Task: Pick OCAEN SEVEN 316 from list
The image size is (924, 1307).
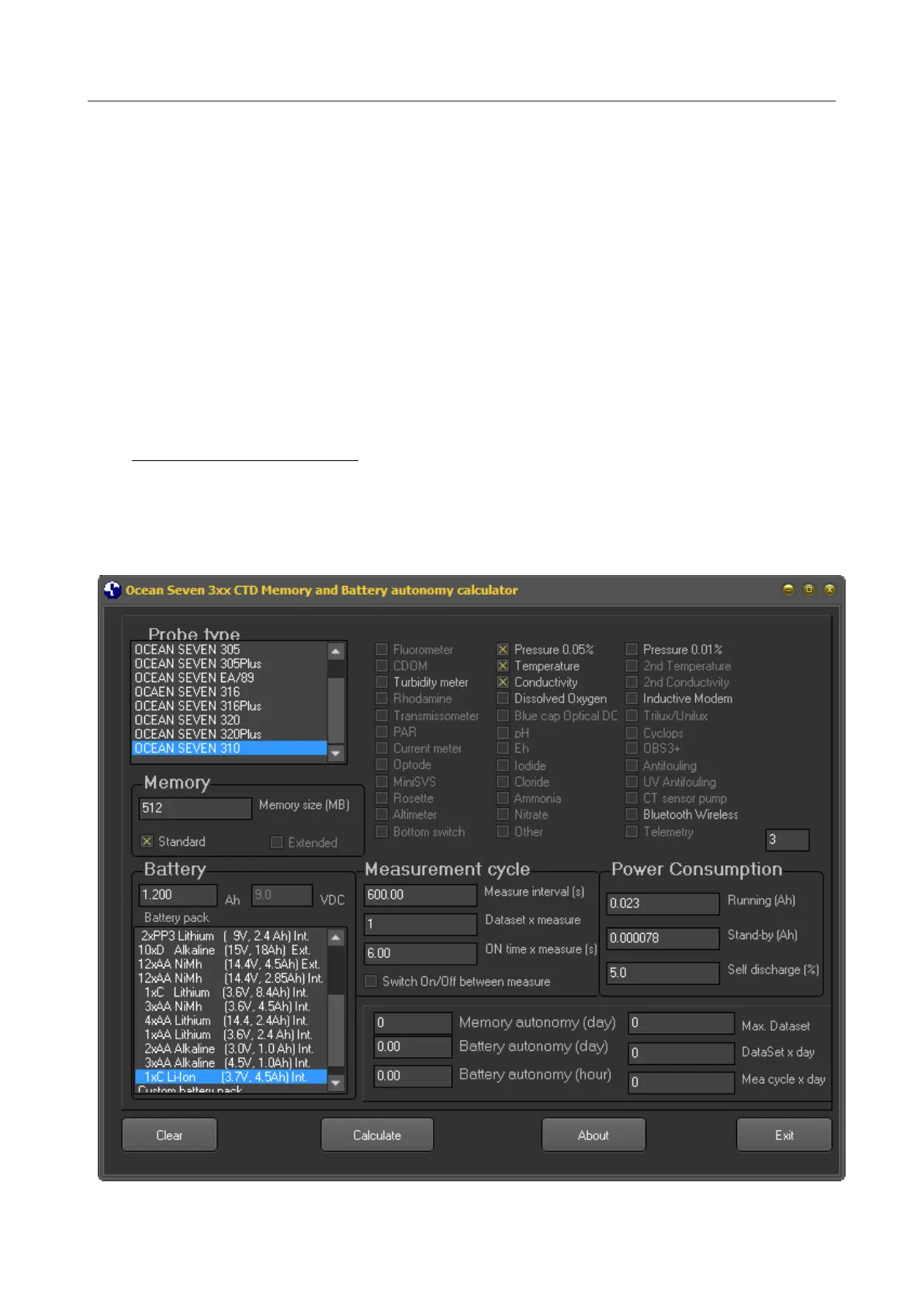Action: [x=230, y=692]
